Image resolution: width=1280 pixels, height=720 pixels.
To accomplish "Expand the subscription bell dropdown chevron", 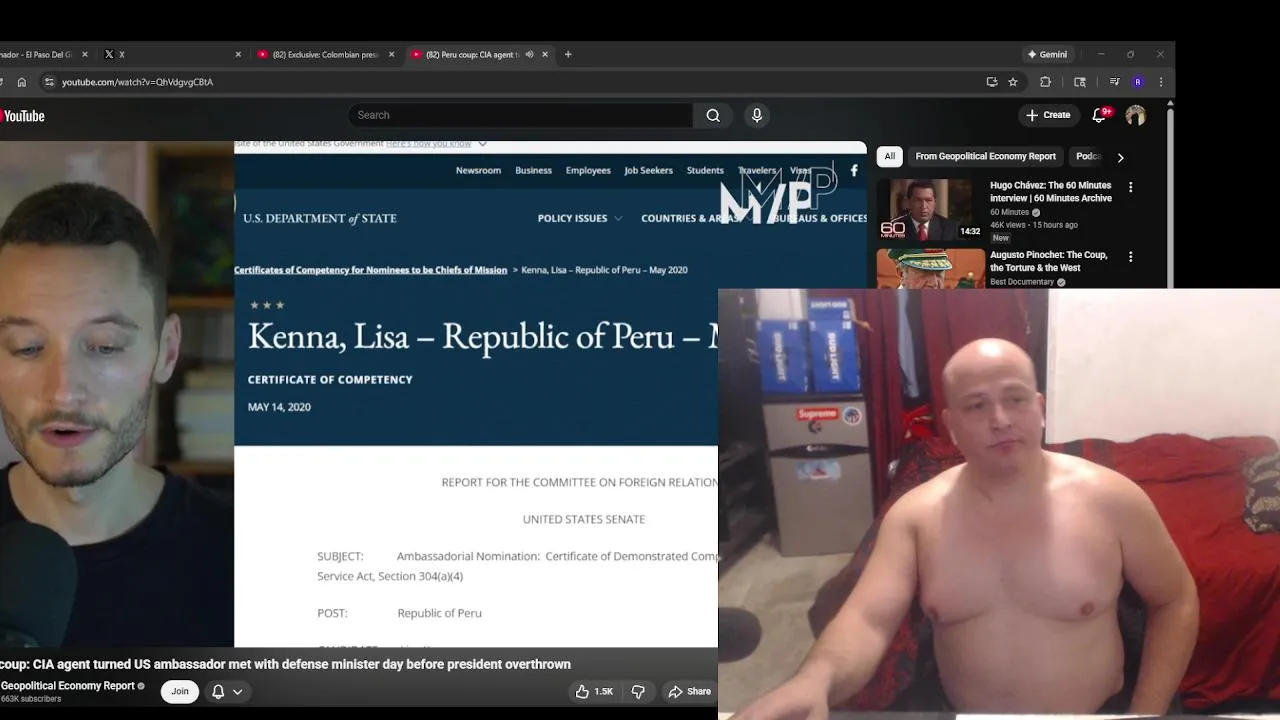I will coord(238,691).
